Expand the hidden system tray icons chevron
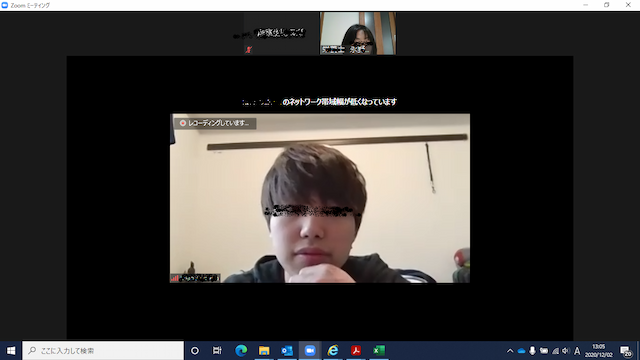Screen dimensions: 640x360 [x=510, y=351]
